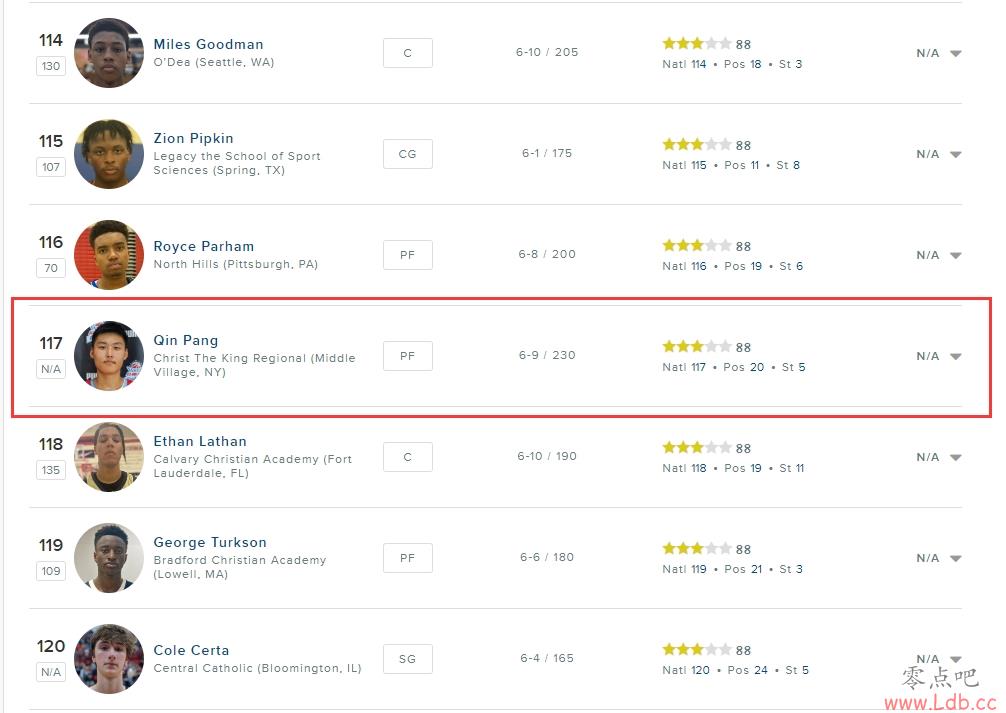Open Ethan Lathan's name link
This screenshot has height=713, width=1006.
coord(200,442)
